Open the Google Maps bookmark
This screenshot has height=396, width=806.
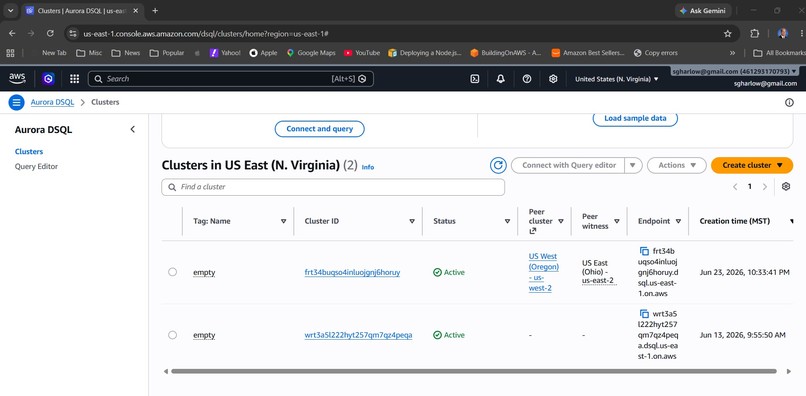(311, 53)
